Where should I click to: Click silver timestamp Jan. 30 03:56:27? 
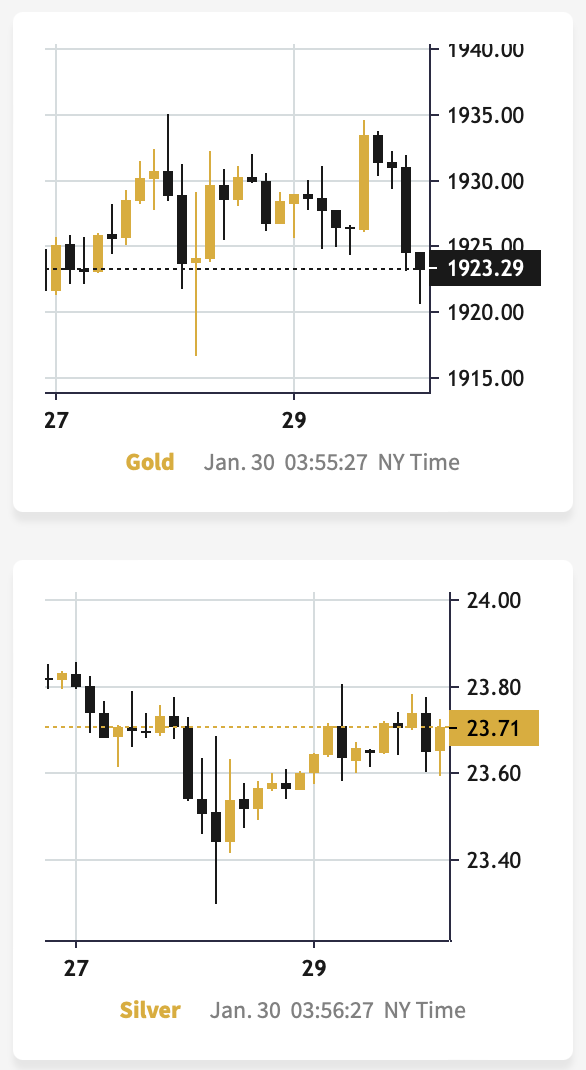292,1010
